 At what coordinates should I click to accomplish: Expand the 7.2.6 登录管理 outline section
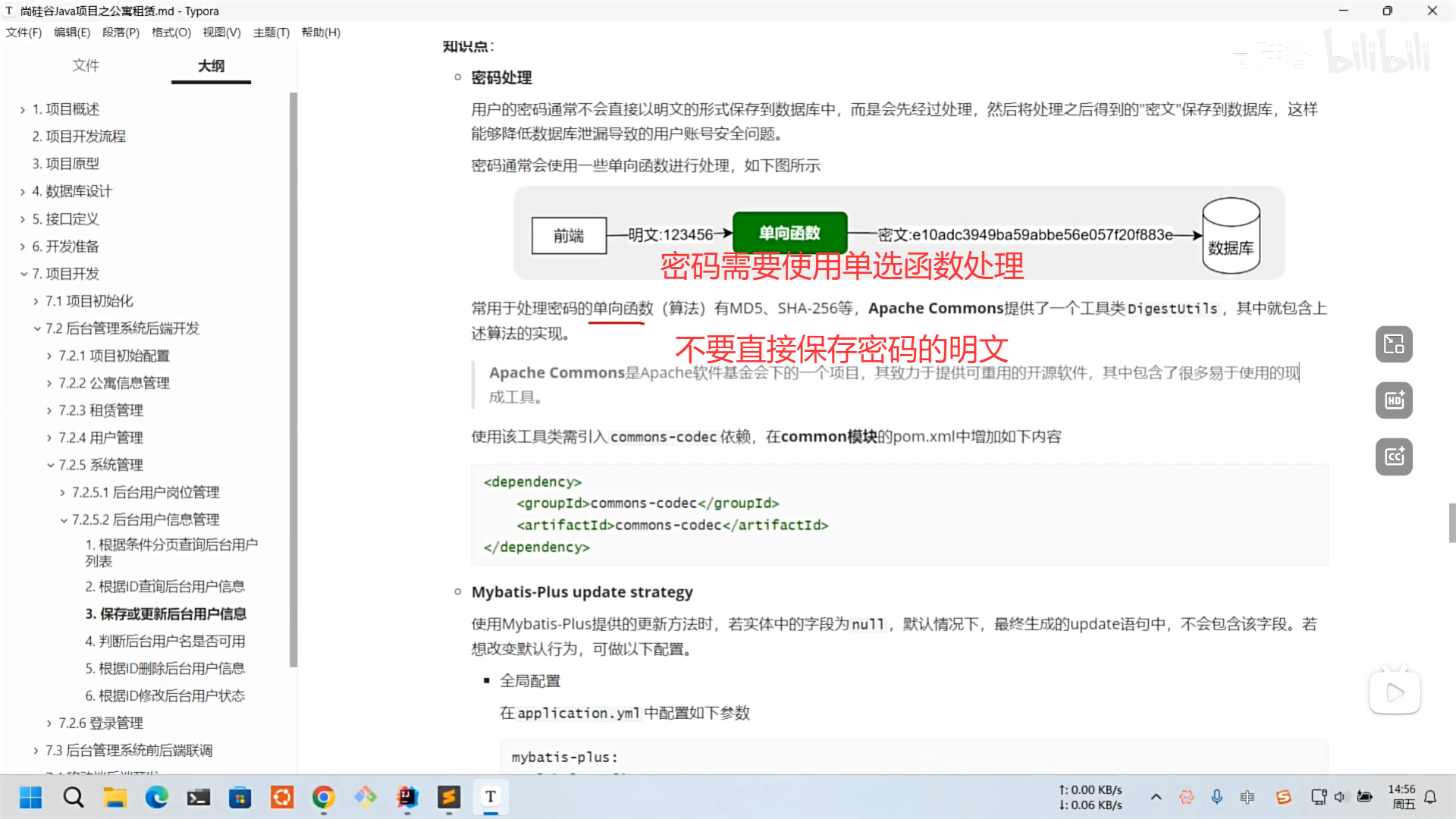click(x=49, y=723)
